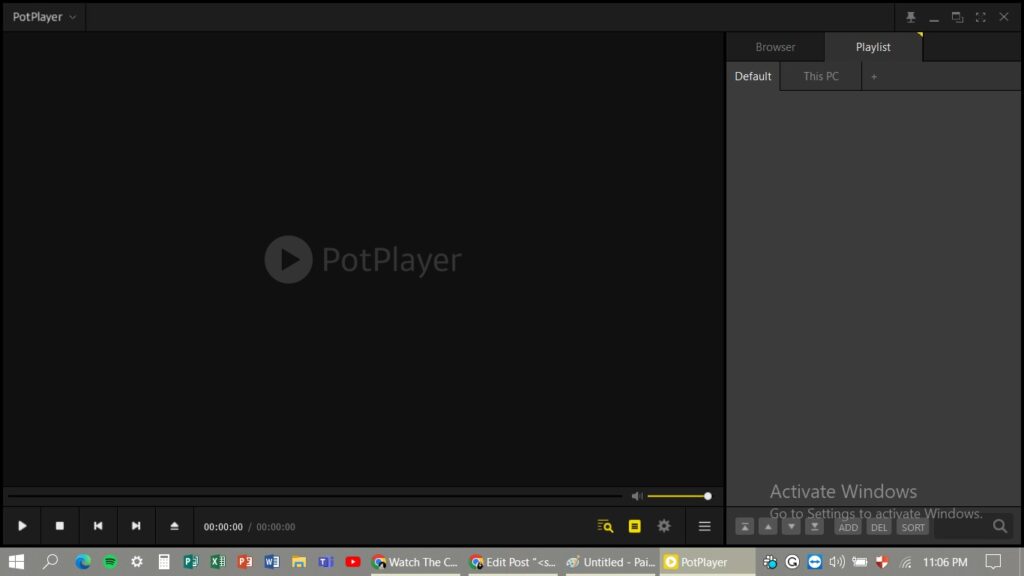Move item to bottom of playlist
The image size is (1024, 576).
(x=814, y=527)
